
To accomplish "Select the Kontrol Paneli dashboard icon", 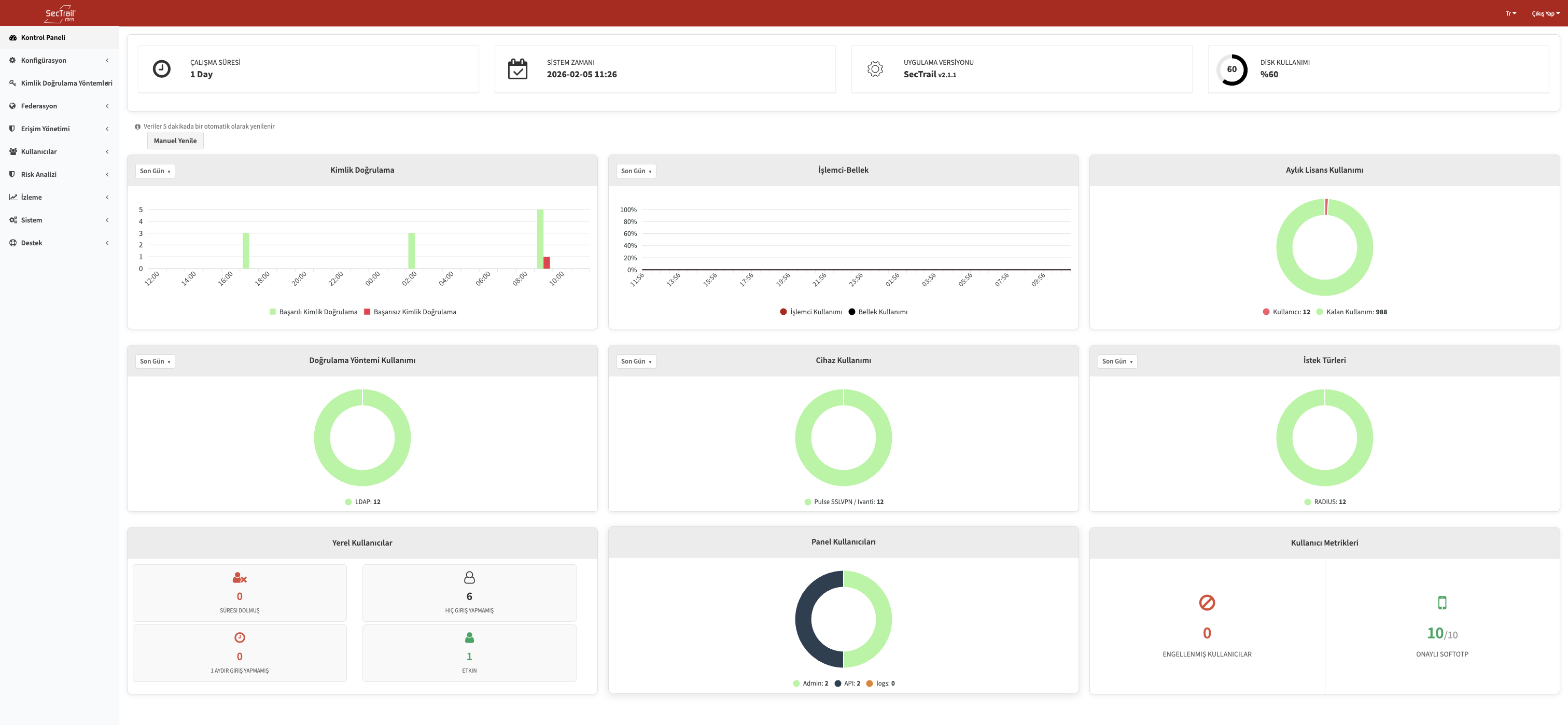I will (x=12, y=37).
